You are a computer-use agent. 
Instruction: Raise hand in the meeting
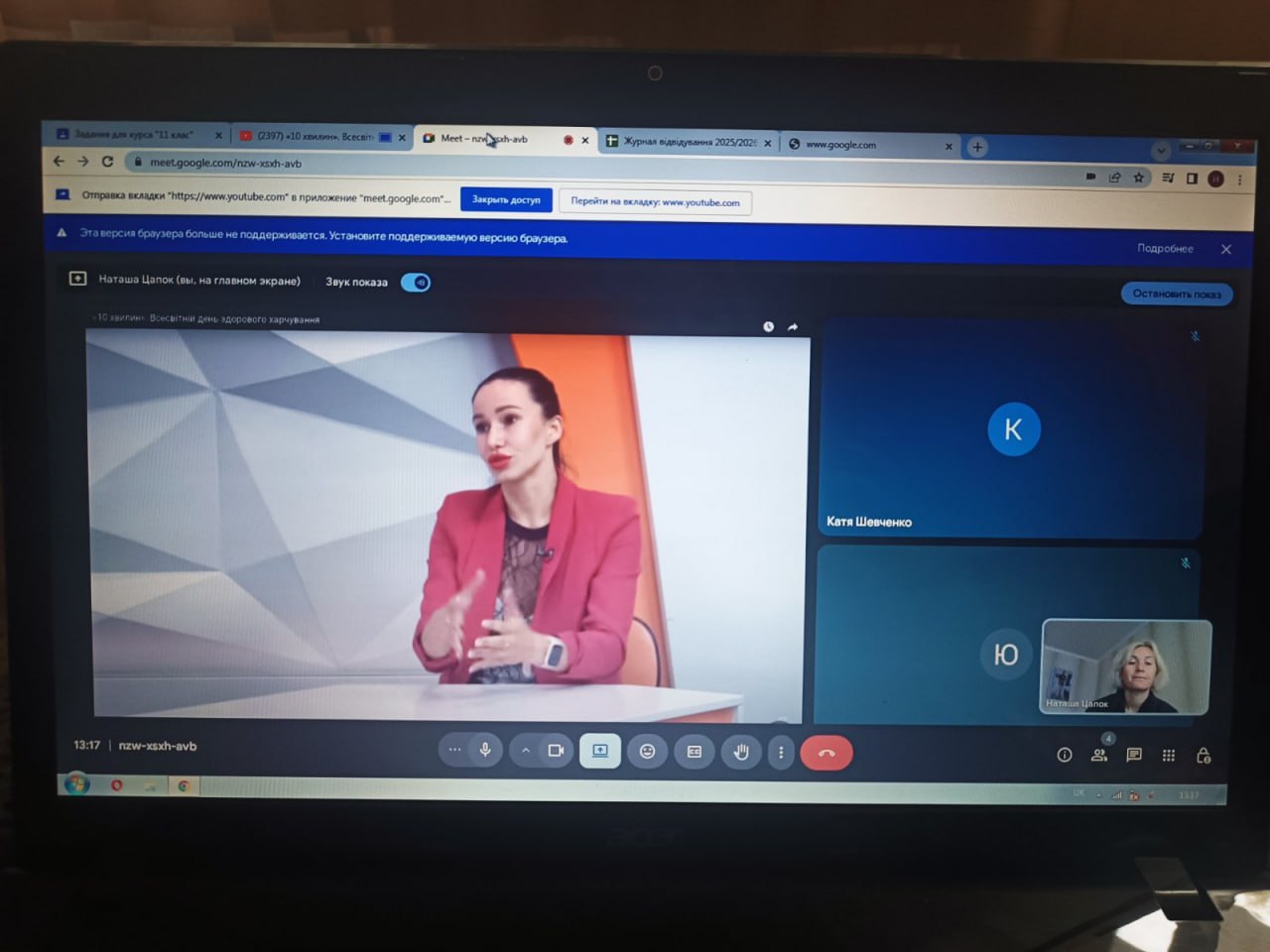pos(741,753)
